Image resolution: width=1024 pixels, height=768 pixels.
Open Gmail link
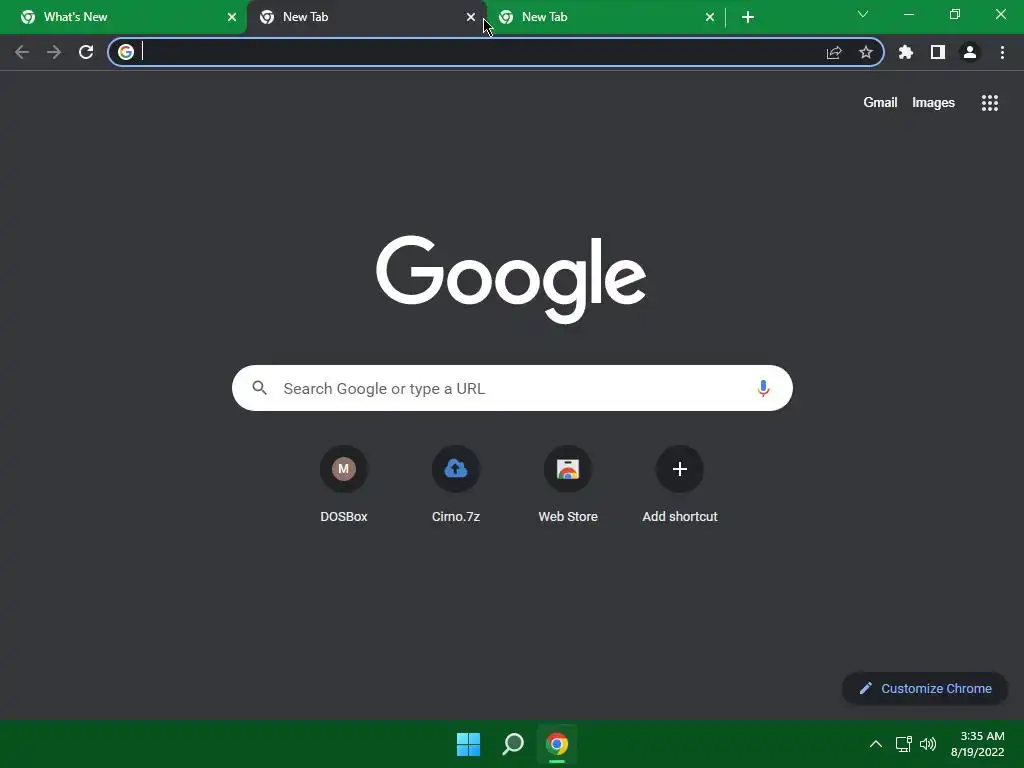[880, 103]
